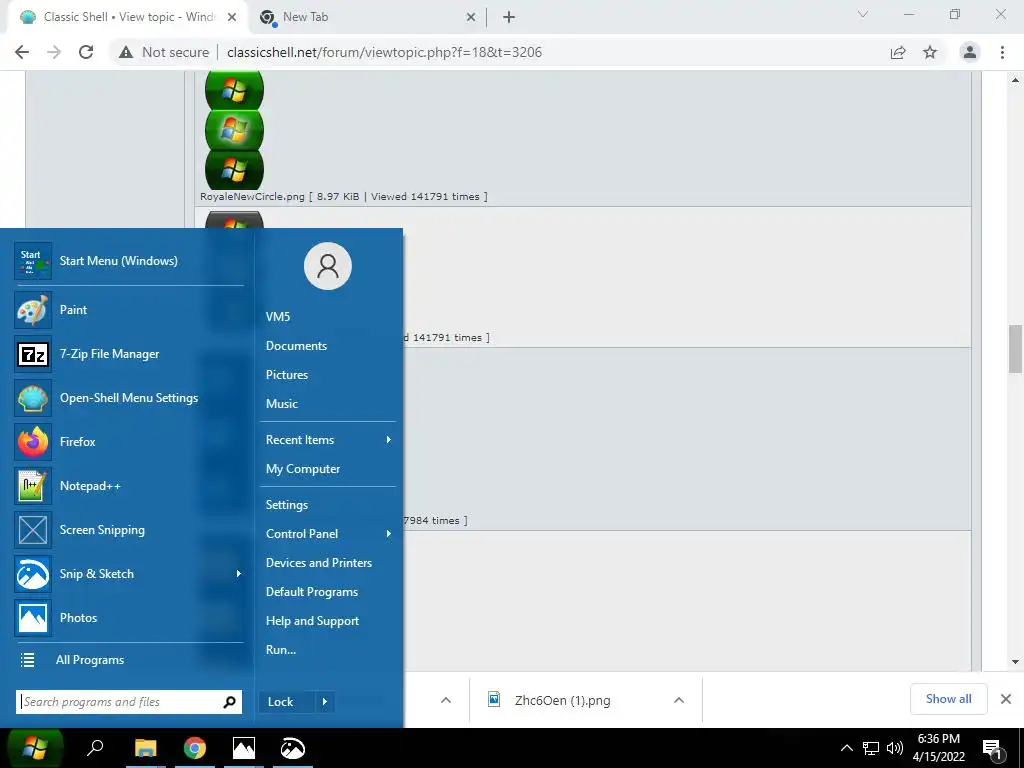Open Documents from start menu
This screenshot has width=1024, height=768.
point(296,346)
